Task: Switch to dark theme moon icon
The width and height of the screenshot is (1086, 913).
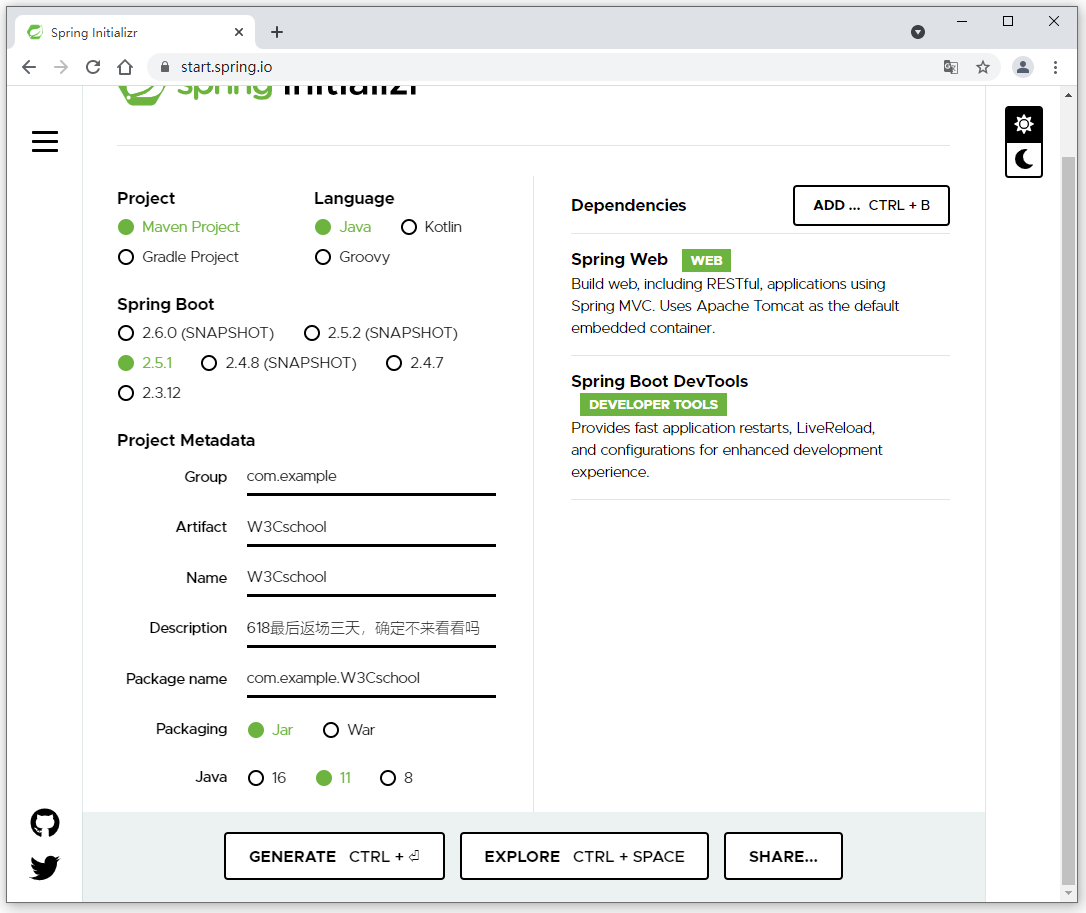Action: click(x=1023, y=160)
